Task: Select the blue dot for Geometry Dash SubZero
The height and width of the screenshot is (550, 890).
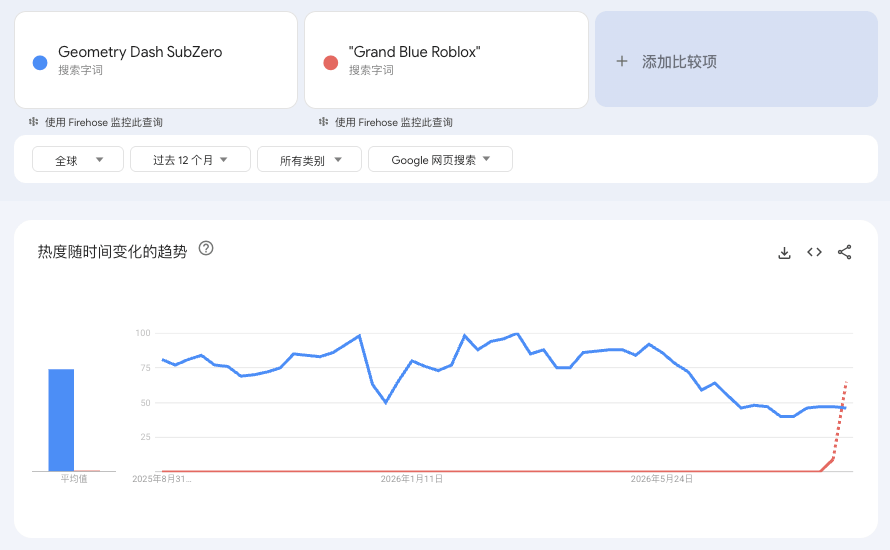Action: [40, 62]
